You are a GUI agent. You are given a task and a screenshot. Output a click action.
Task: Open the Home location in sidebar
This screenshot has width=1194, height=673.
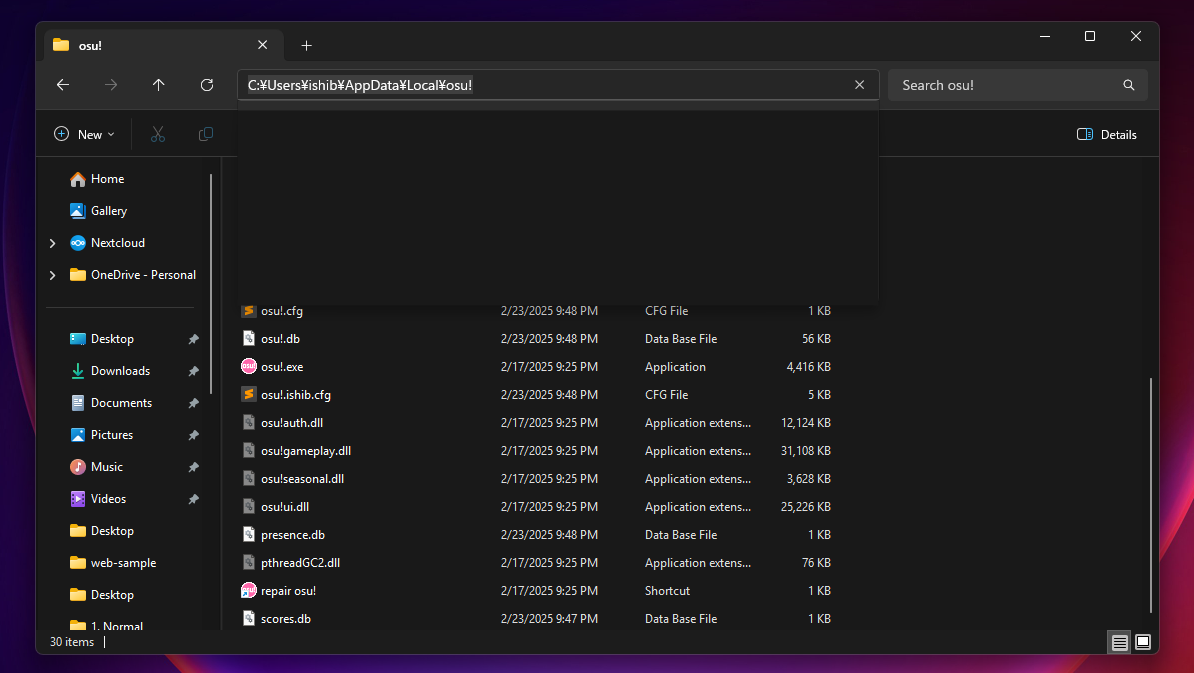pos(107,179)
